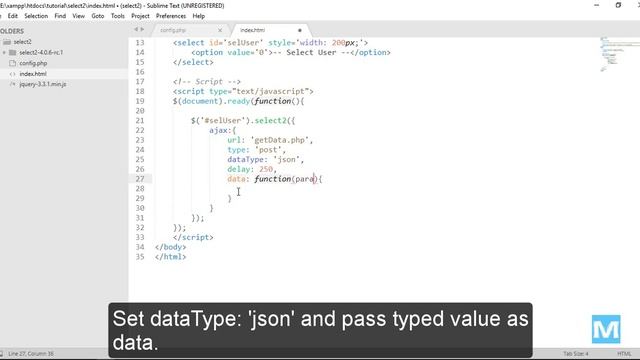Select the select2-4.0.6-rc.1 folder
The height and width of the screenshot is (360, 640).
(41, 52)
